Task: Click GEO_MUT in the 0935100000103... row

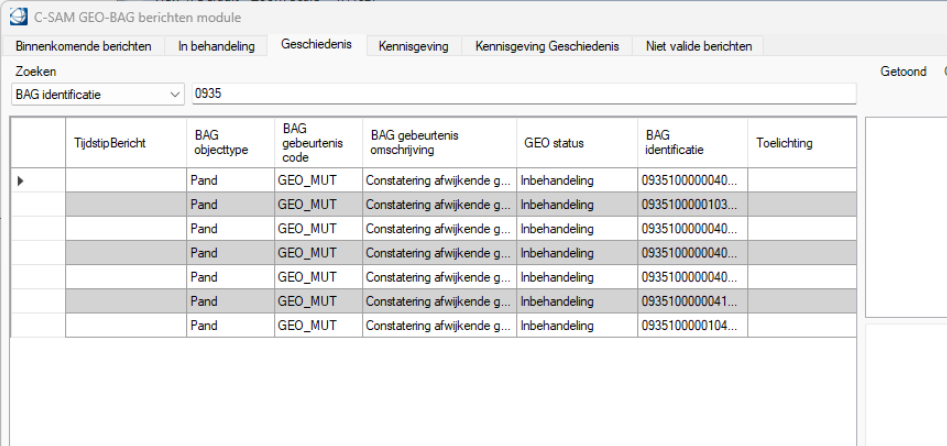Action: pos(318,204)
